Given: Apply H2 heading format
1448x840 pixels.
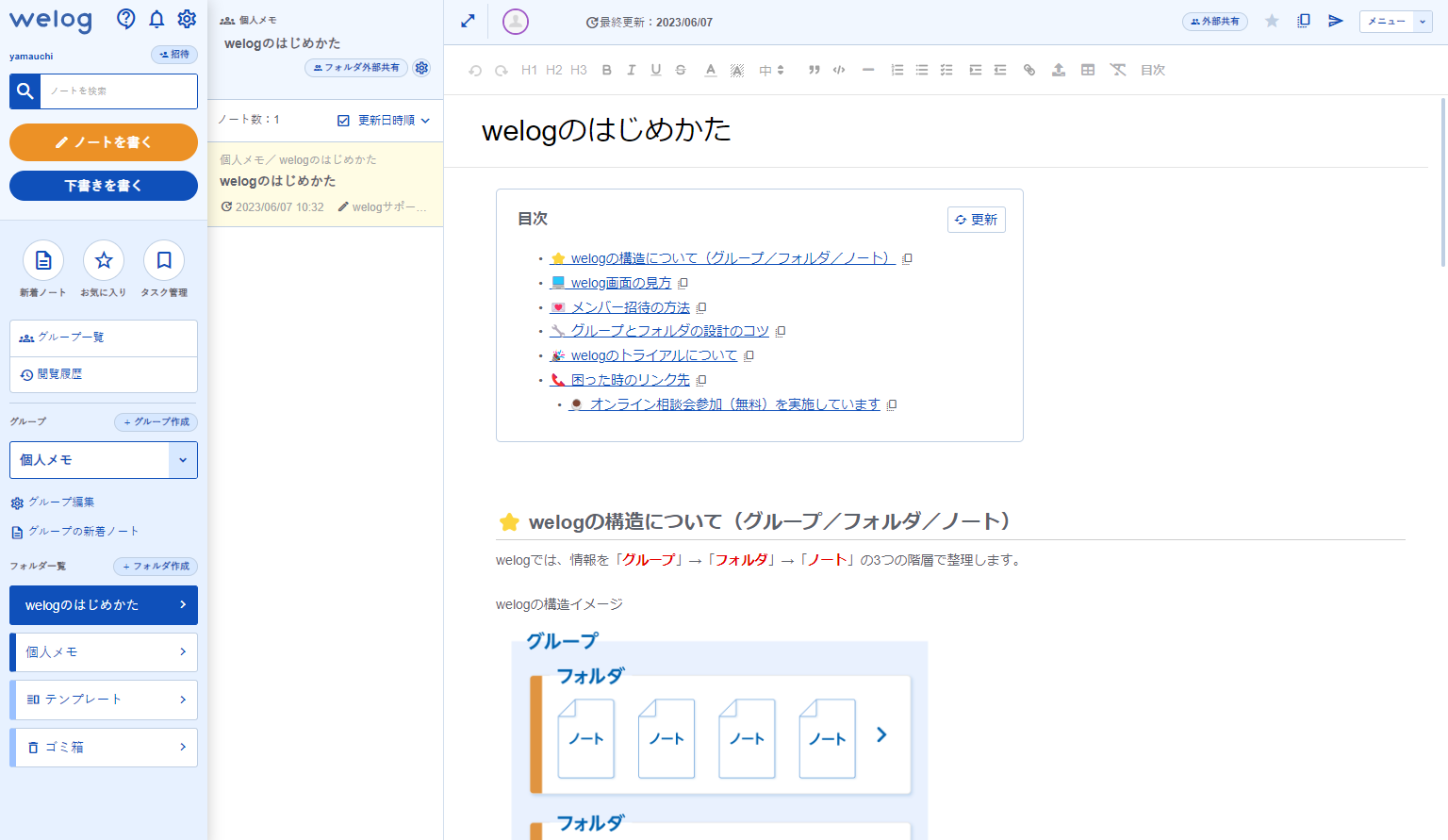Looking at the screenshot, I should (x=554, y=70).
